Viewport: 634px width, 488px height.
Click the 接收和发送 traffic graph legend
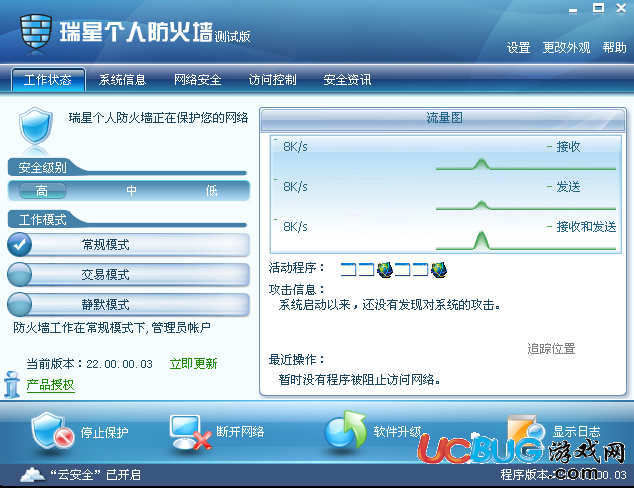point(582,227)
